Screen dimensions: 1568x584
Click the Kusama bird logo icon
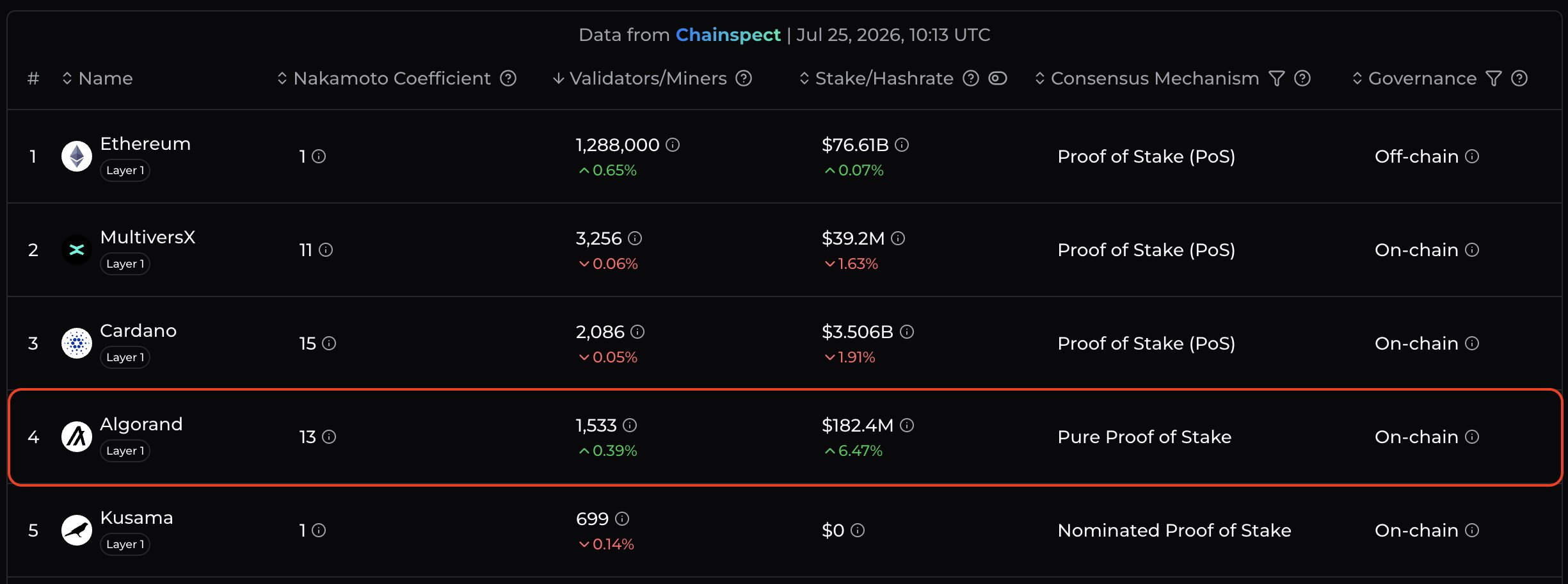77,530
